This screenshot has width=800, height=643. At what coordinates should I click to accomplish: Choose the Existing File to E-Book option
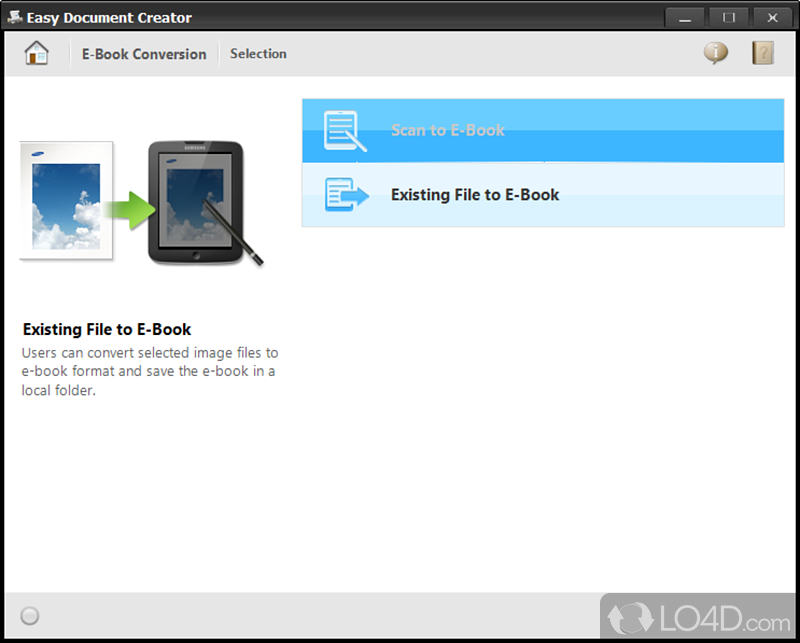pos(543,195)
